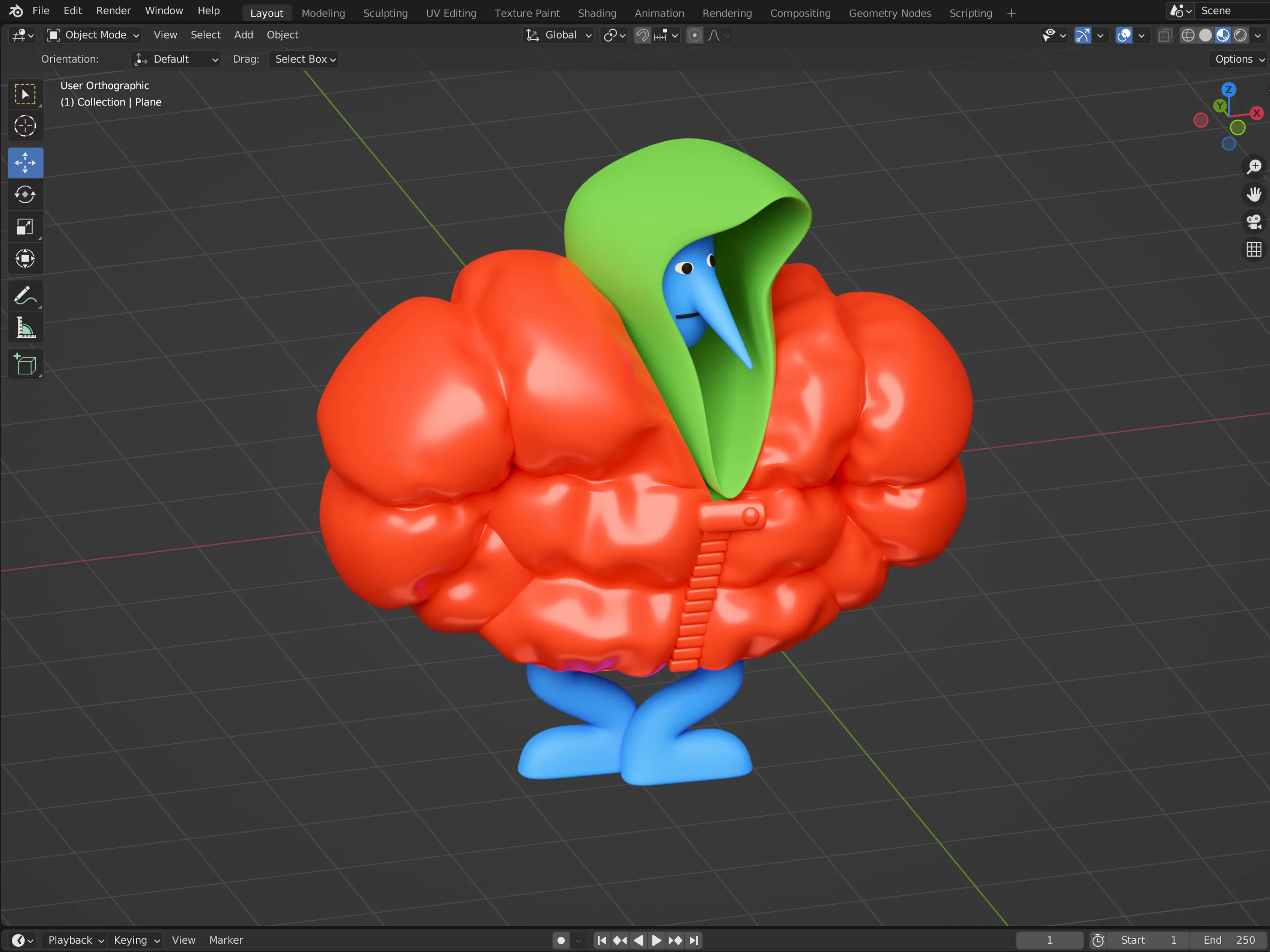Open the Edit menu

[72, 11]
